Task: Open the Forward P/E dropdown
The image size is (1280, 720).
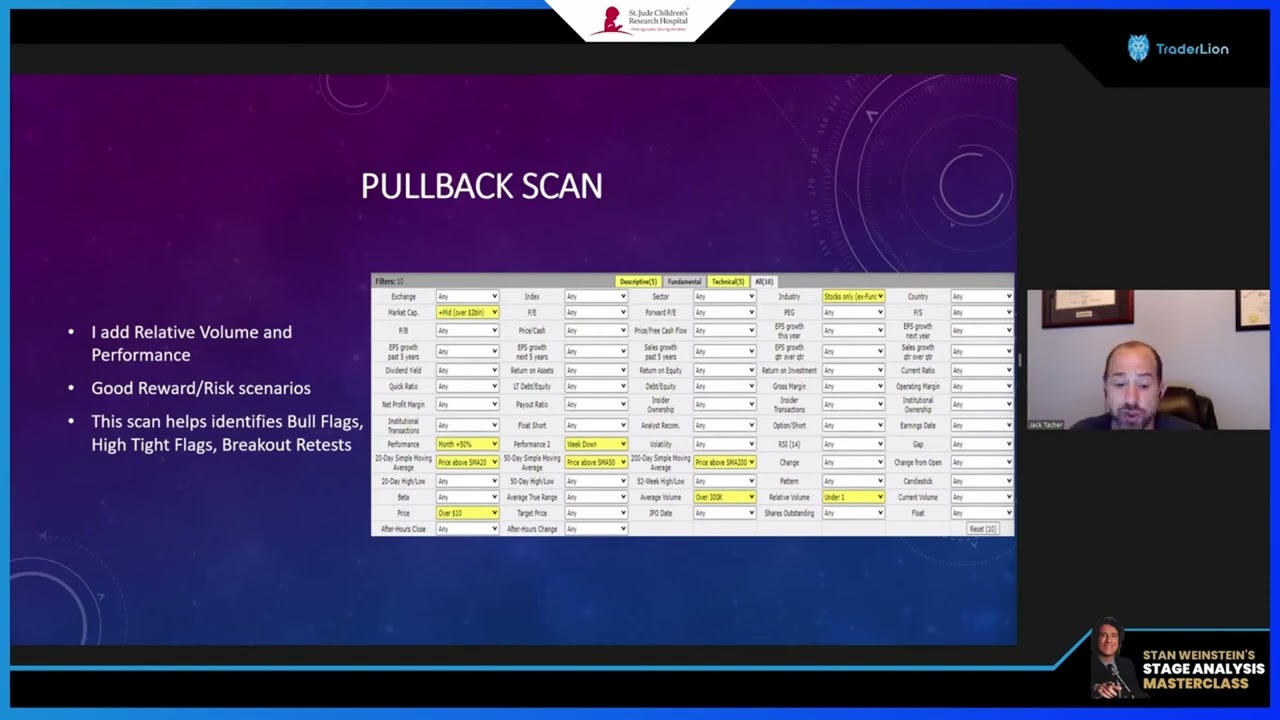Action: coord(725,313)
